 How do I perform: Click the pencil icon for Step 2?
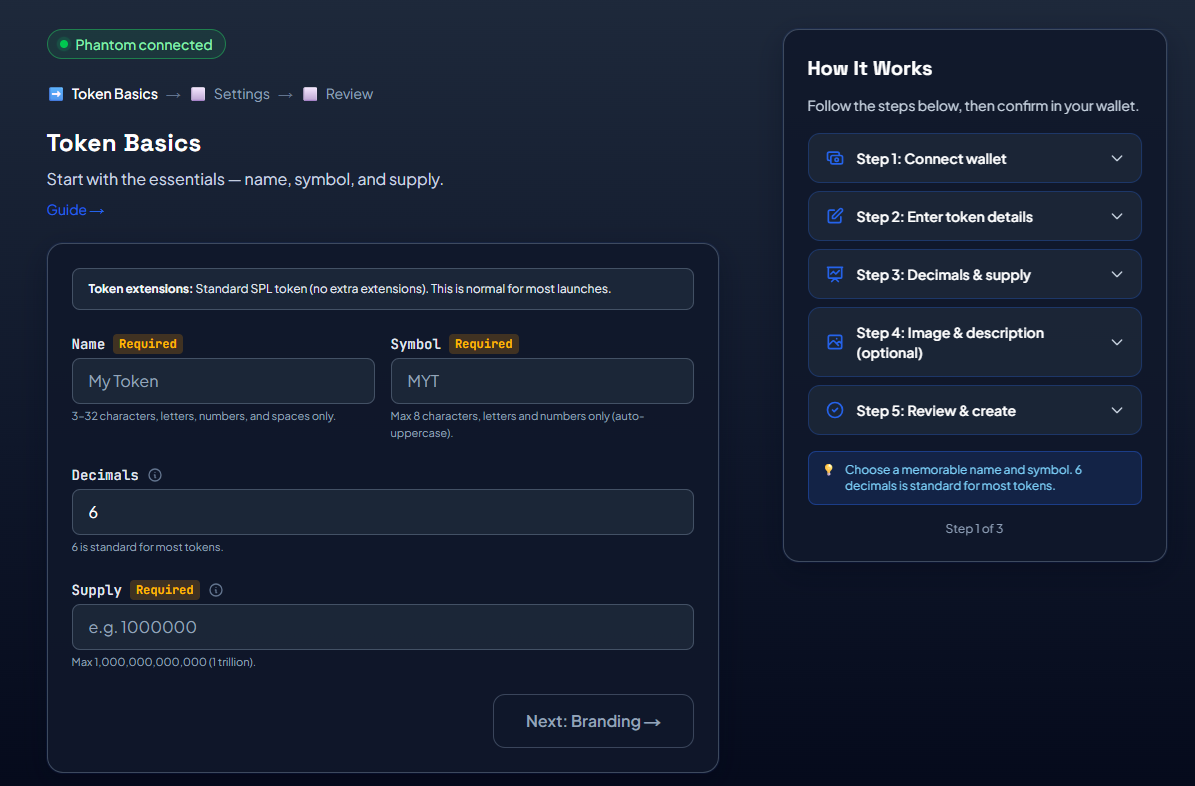(834, 216)
